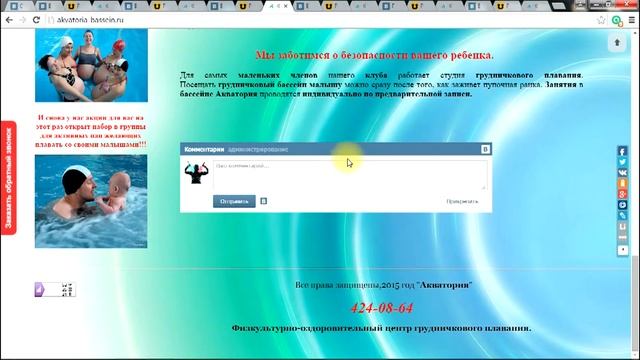Screen dimensions: 640x360
Task: Close the active browser tab
Action: 285,6
